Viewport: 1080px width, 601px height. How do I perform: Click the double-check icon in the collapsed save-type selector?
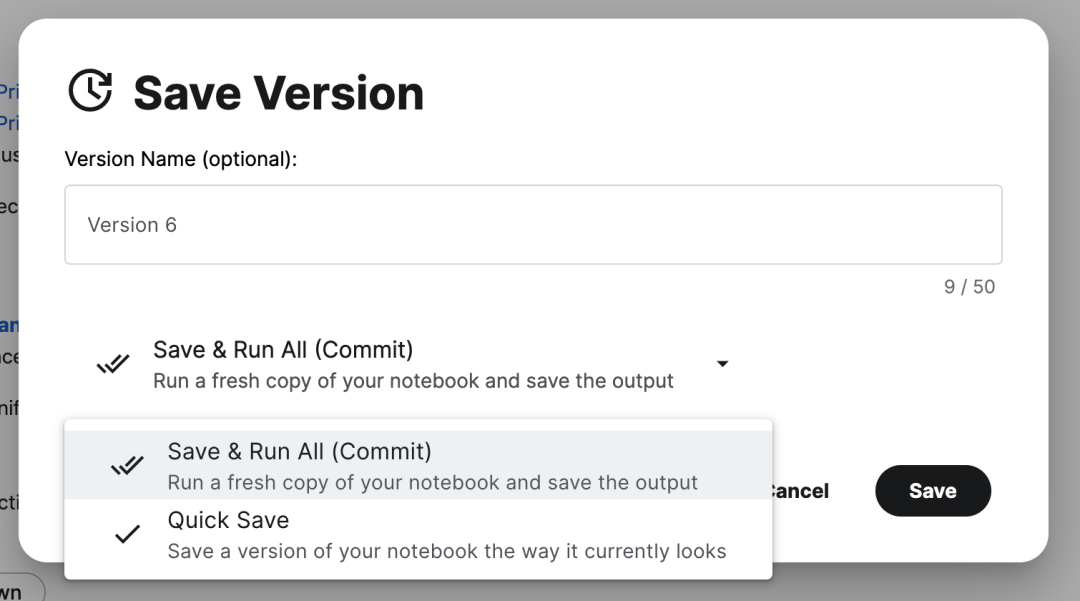[x=113, y=363]
